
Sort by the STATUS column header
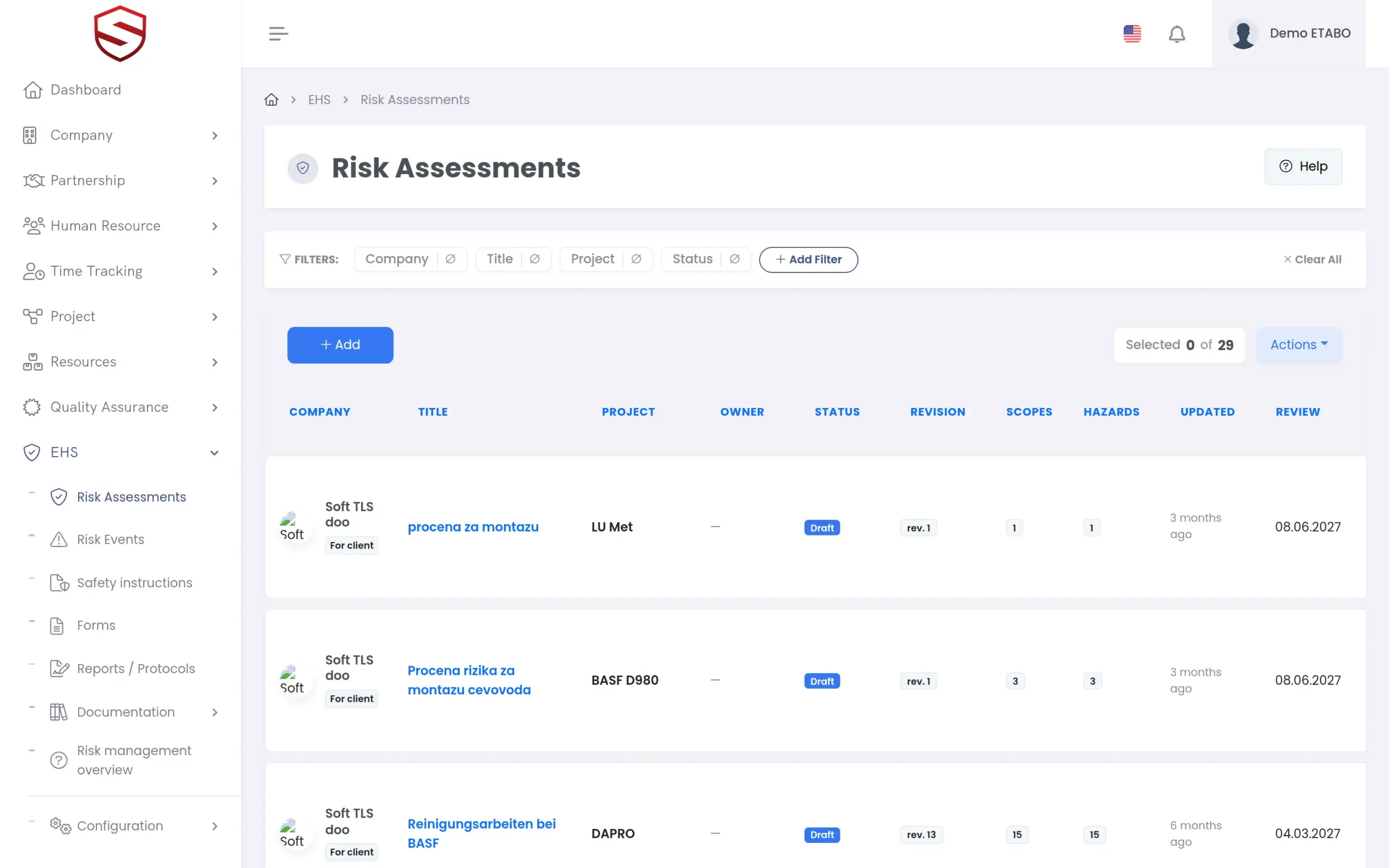tap(837, 412)
